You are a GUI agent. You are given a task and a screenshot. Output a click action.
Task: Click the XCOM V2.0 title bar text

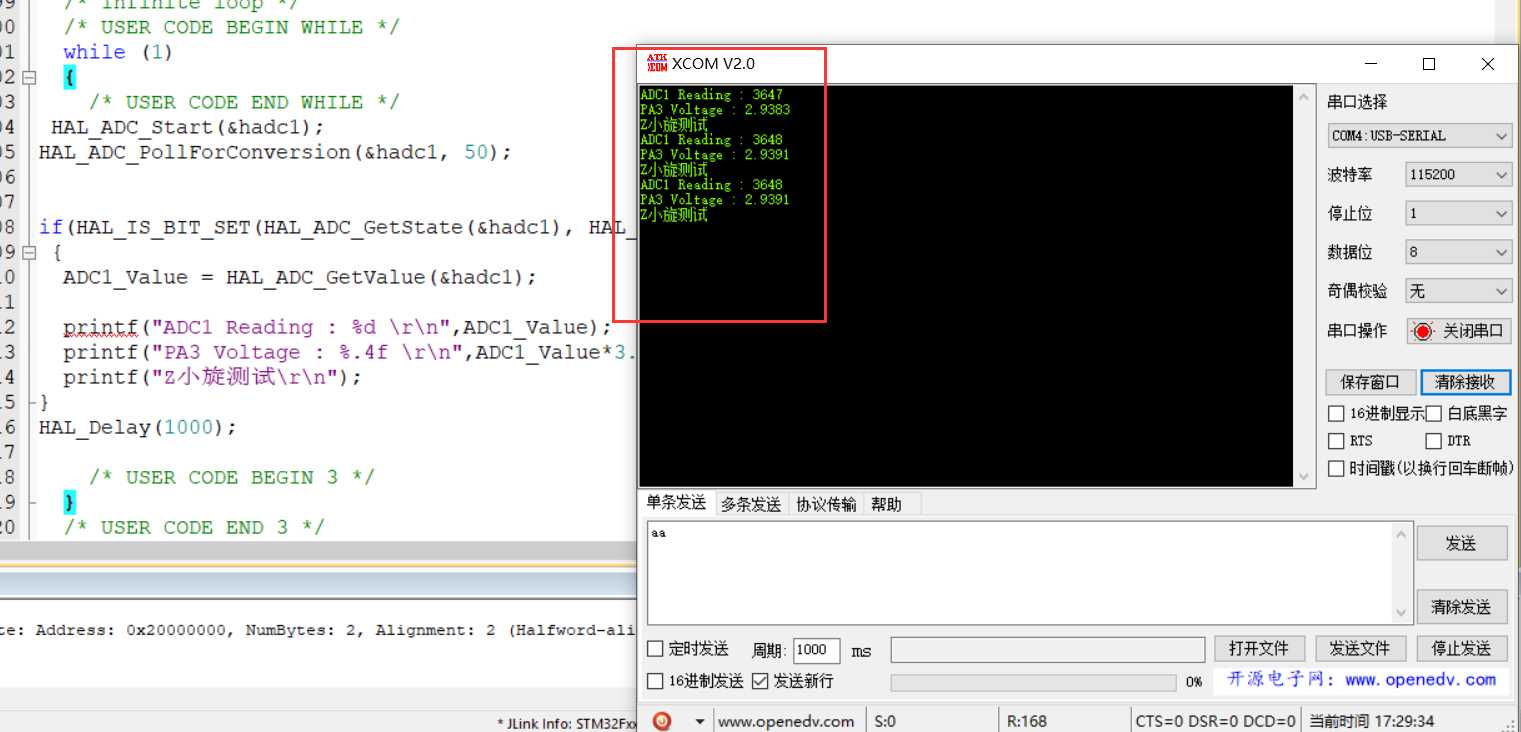coord(713,64)
